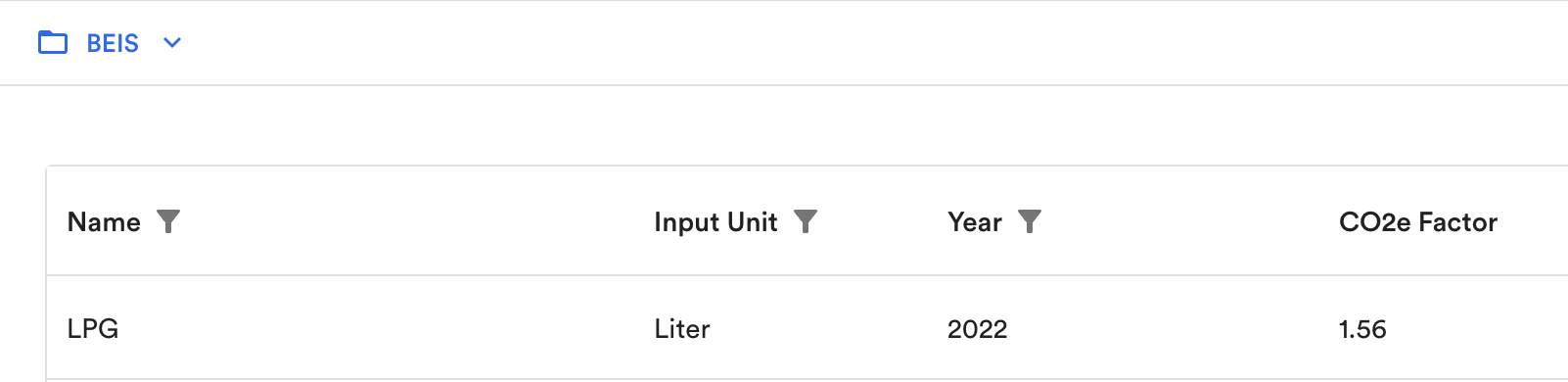Select the LPG row name cell
The width and height of the screenshot is (1568, 382).
[x=93, y=328]
